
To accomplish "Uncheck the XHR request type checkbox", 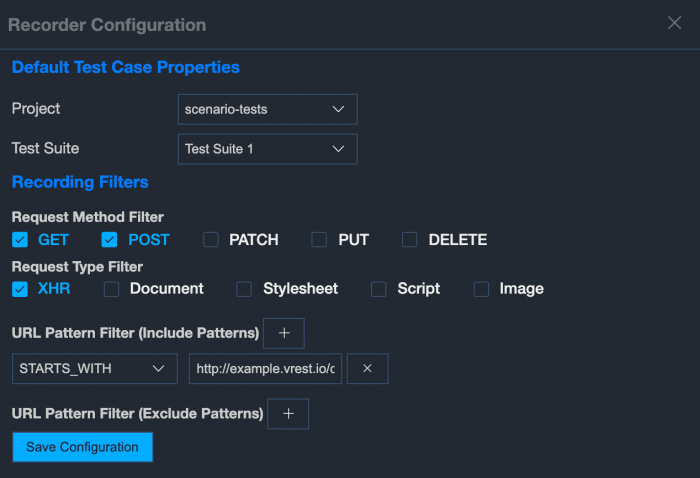I will 20,289.
